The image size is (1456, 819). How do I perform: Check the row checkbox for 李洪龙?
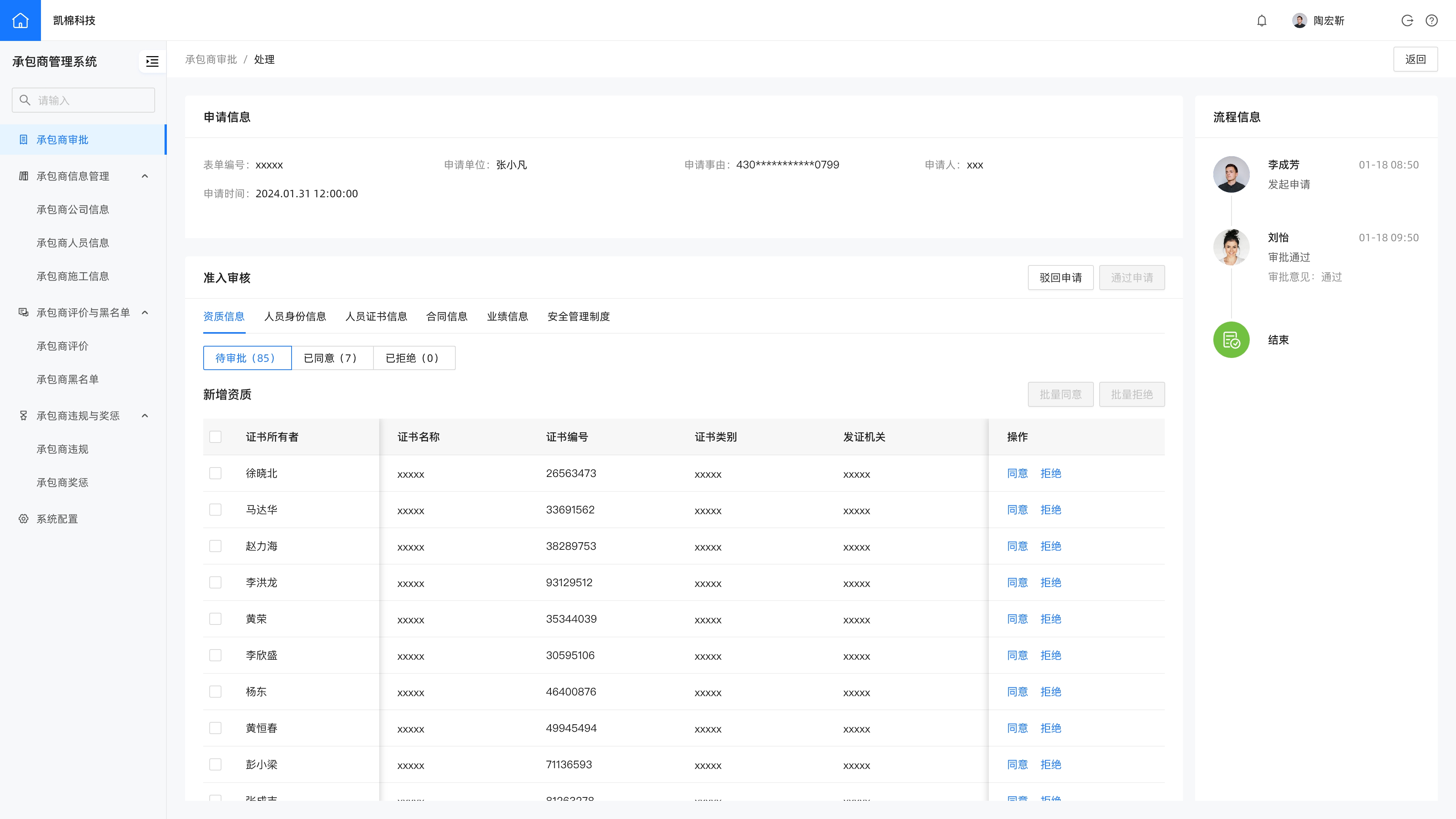point(215,582)
